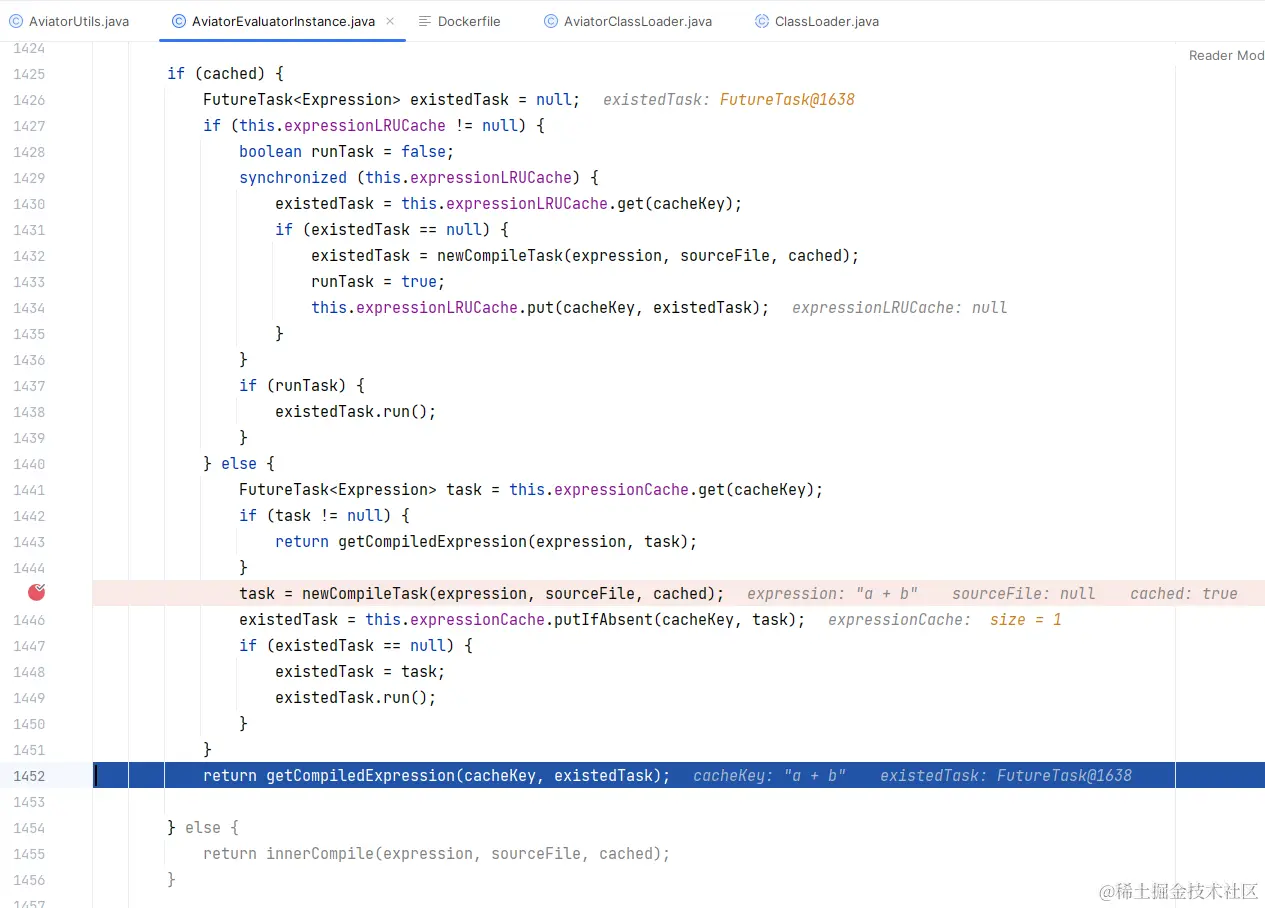Image resolution: width=1265 pixels, height=908 pixels.
Task: Click the putIfAbsent(cacheKey, task) line
Action: pyautogui.click(x=522, y=620)
